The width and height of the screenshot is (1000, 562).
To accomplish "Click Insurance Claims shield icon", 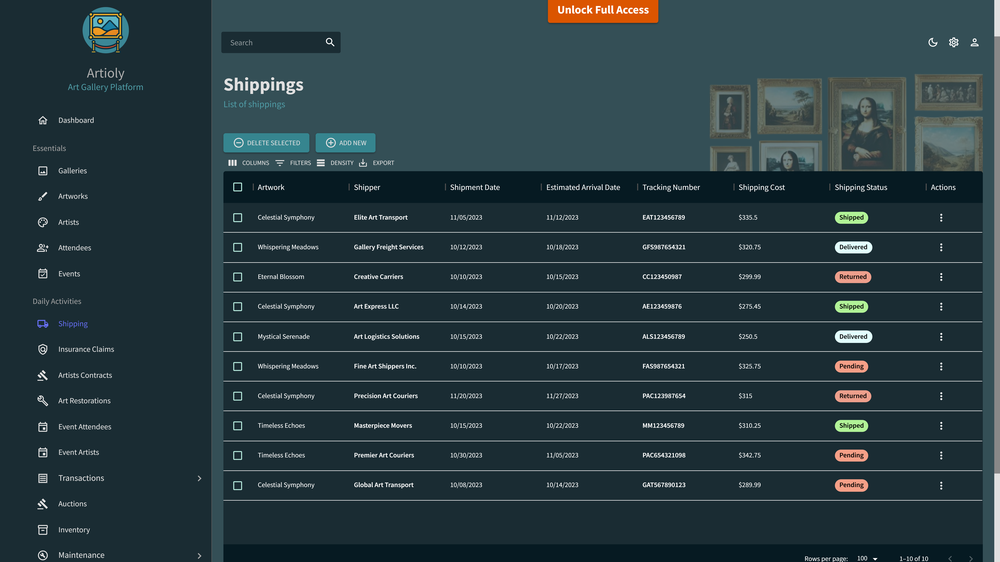I will tap(43, 349).
